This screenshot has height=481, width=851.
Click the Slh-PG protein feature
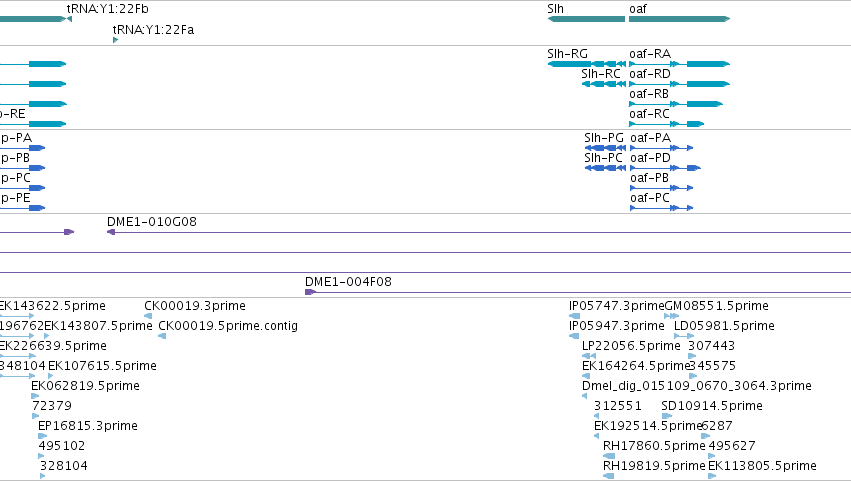coord(605,148)
